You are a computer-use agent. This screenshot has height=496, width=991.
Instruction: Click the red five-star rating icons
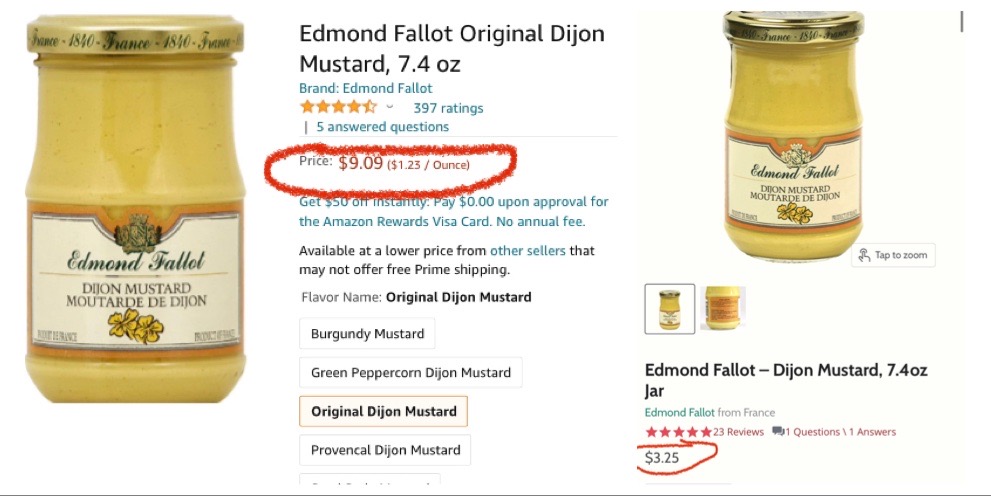point(678,432)
